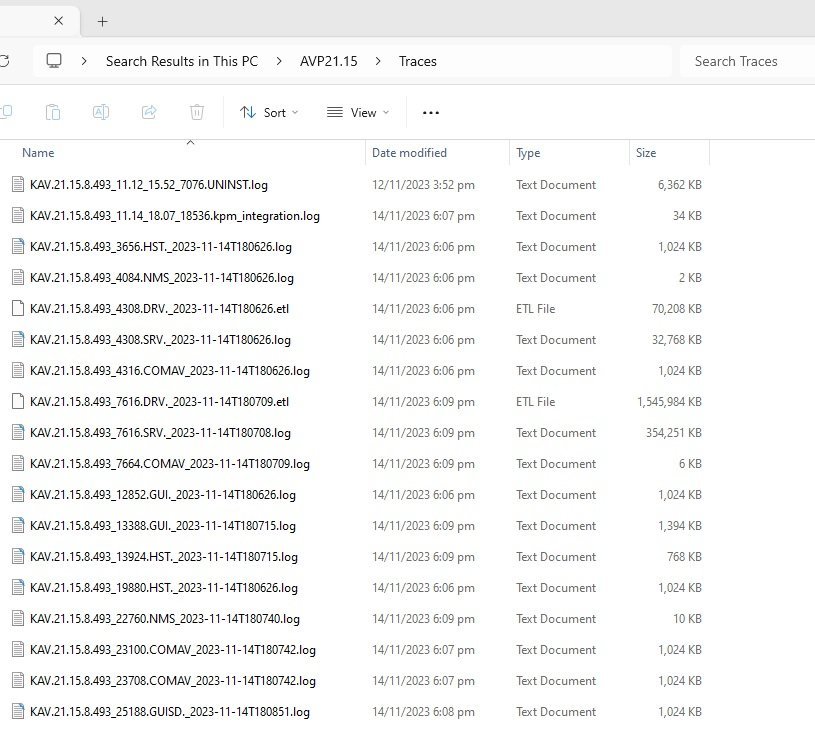Viewport: 815px width, 737px height.
Task: Click the PC monitor icon in address bar
Action: [54, 61]
